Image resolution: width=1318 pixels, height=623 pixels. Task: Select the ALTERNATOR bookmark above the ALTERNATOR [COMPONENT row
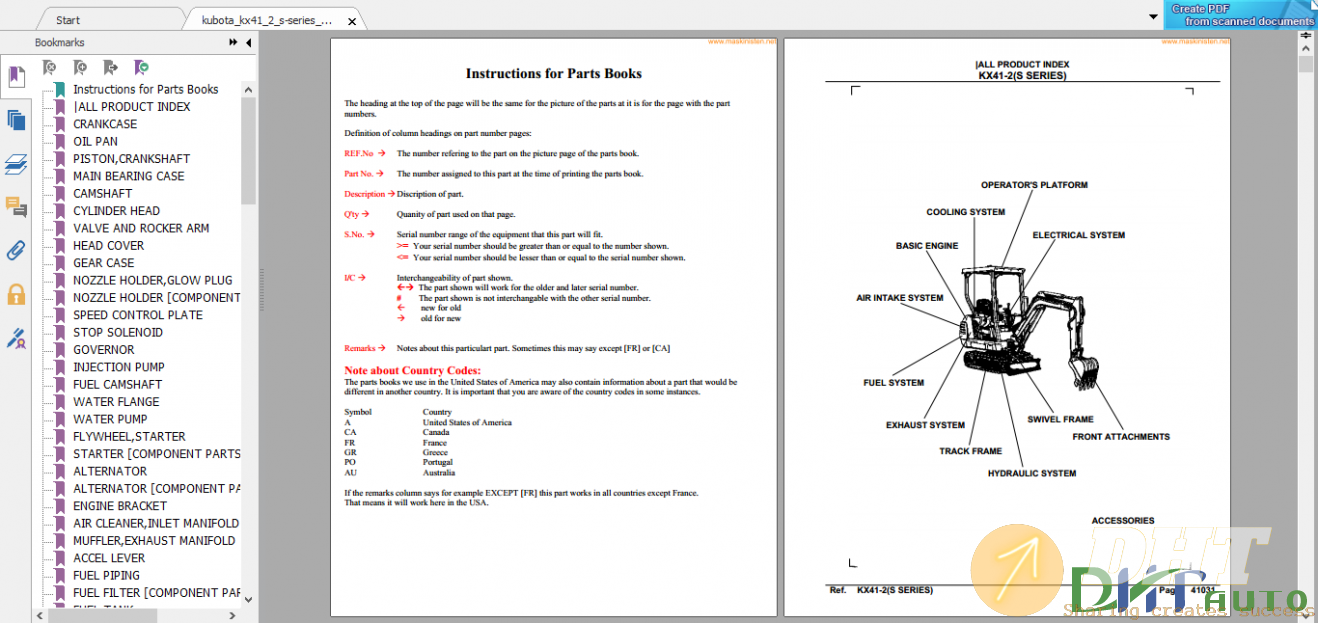point(109,471)
